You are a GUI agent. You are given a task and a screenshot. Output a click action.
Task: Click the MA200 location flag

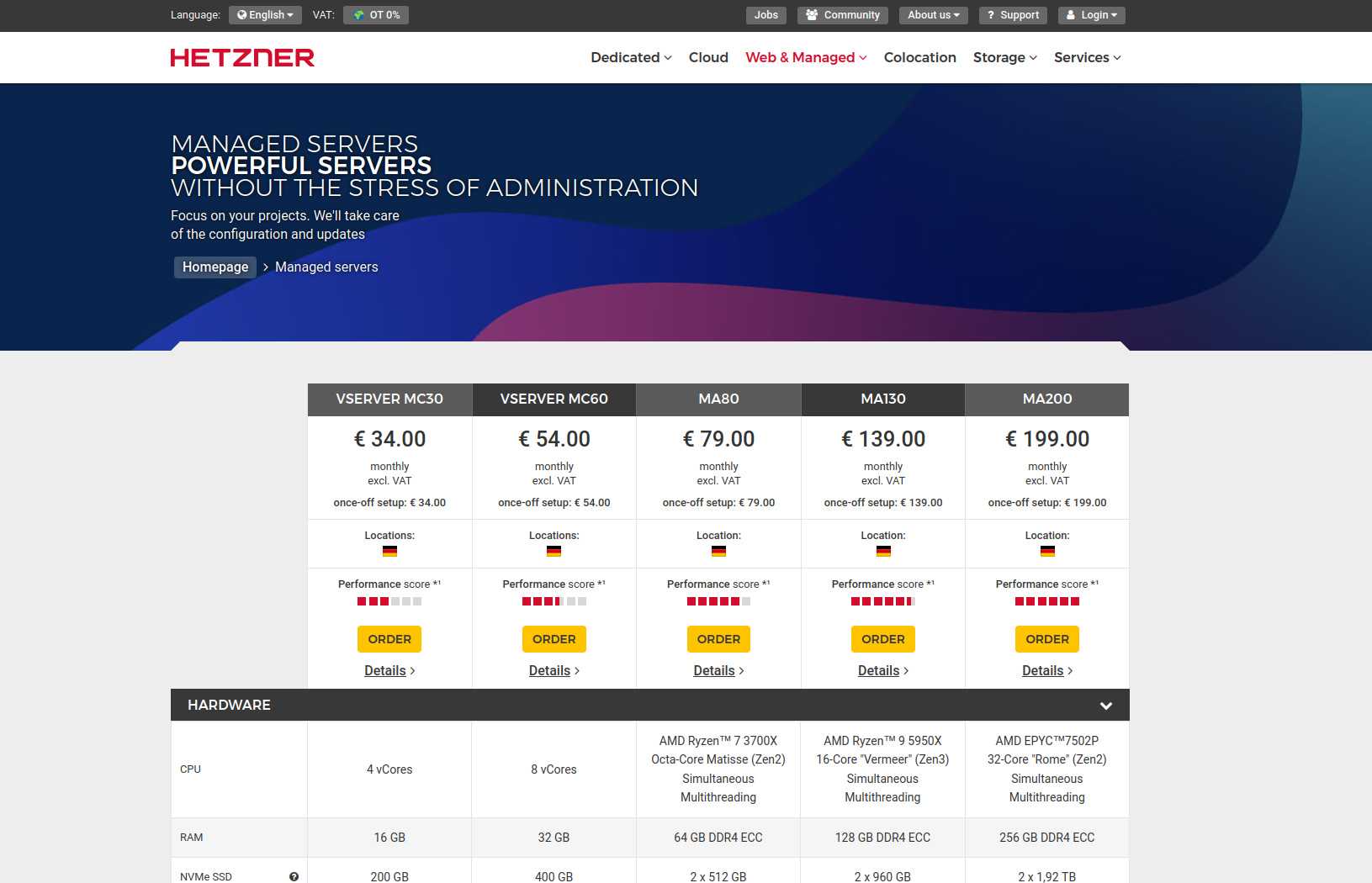1047,552
